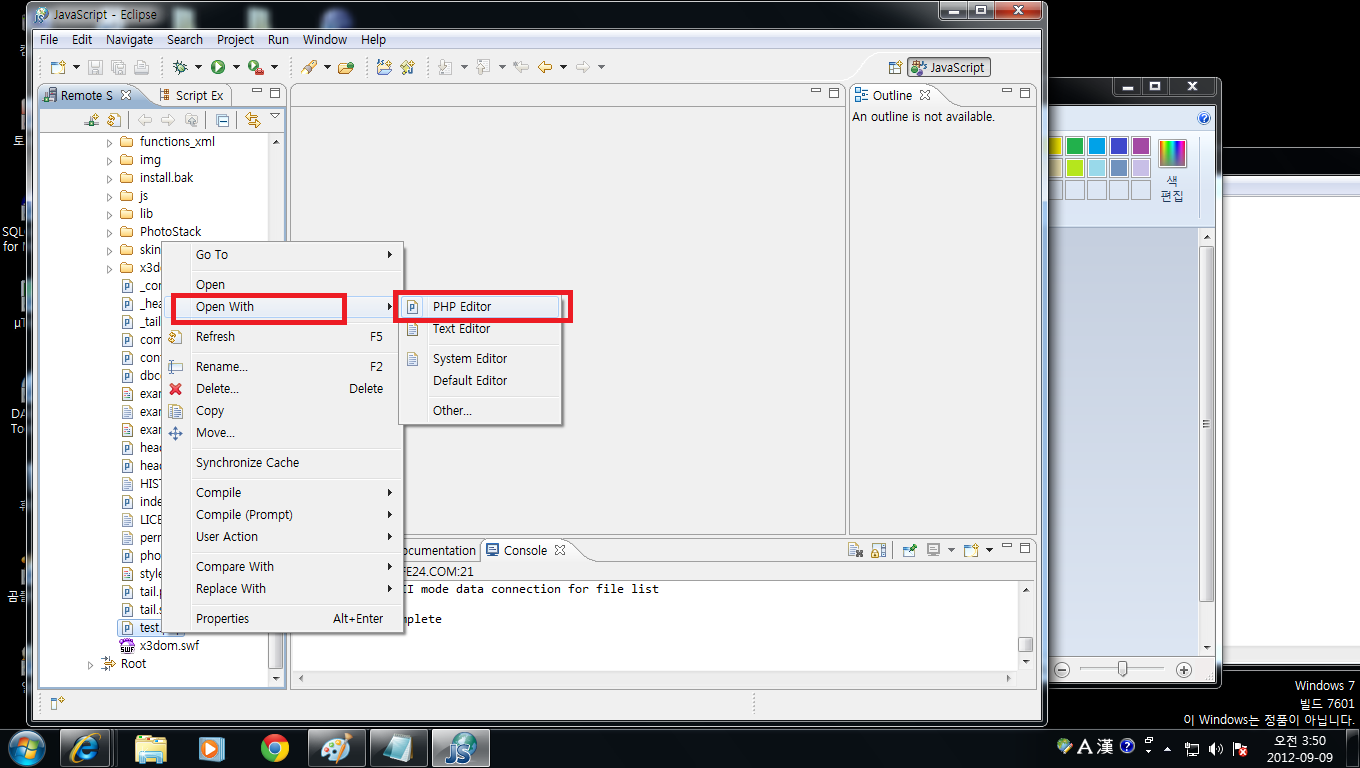Open the Remote panel view menu triangle

275,117
